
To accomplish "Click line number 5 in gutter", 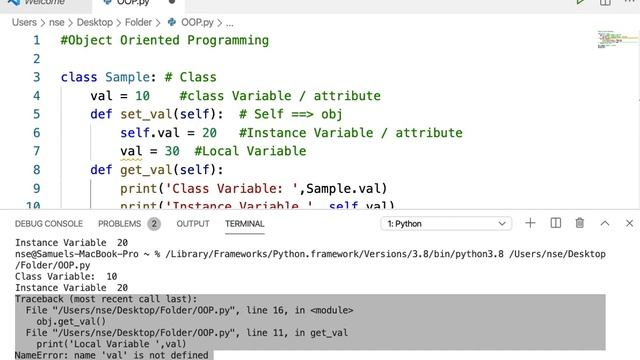I will coord(37,114).
